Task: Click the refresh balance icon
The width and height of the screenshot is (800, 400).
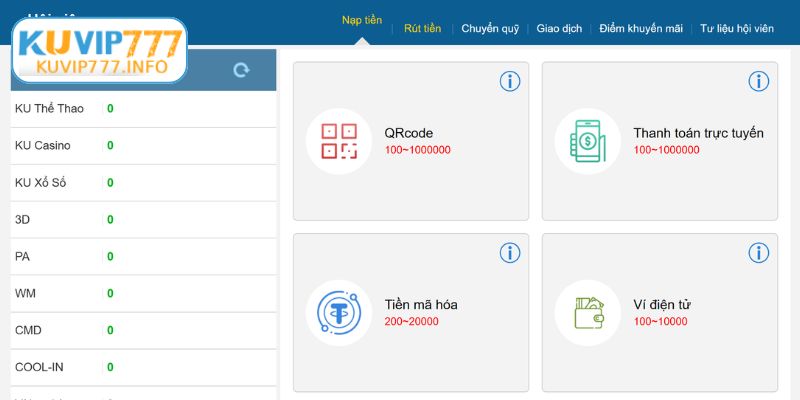Action: [x=241, y=70]
